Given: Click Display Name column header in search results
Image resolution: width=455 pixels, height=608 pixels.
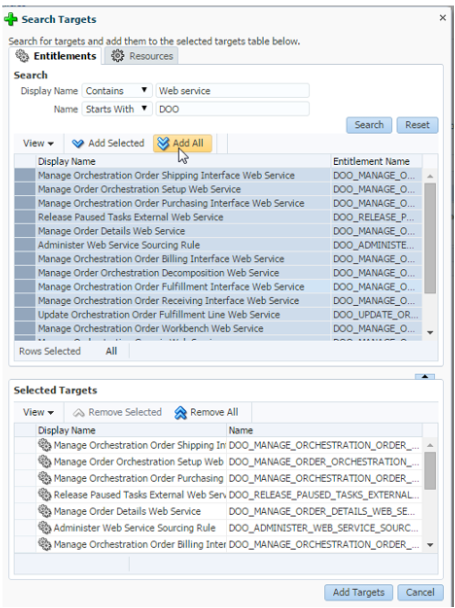Looking at the screenshot, I should coord(183,161).
